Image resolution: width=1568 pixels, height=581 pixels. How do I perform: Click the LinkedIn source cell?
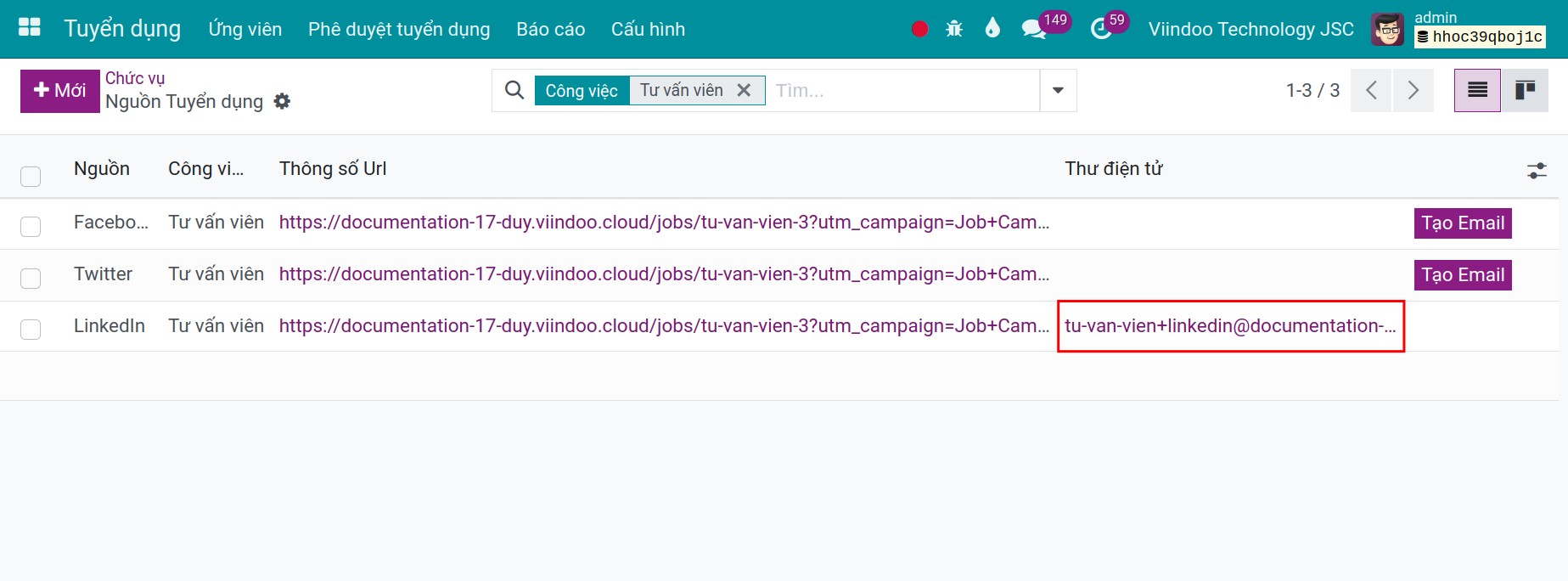tap(110, 326)
